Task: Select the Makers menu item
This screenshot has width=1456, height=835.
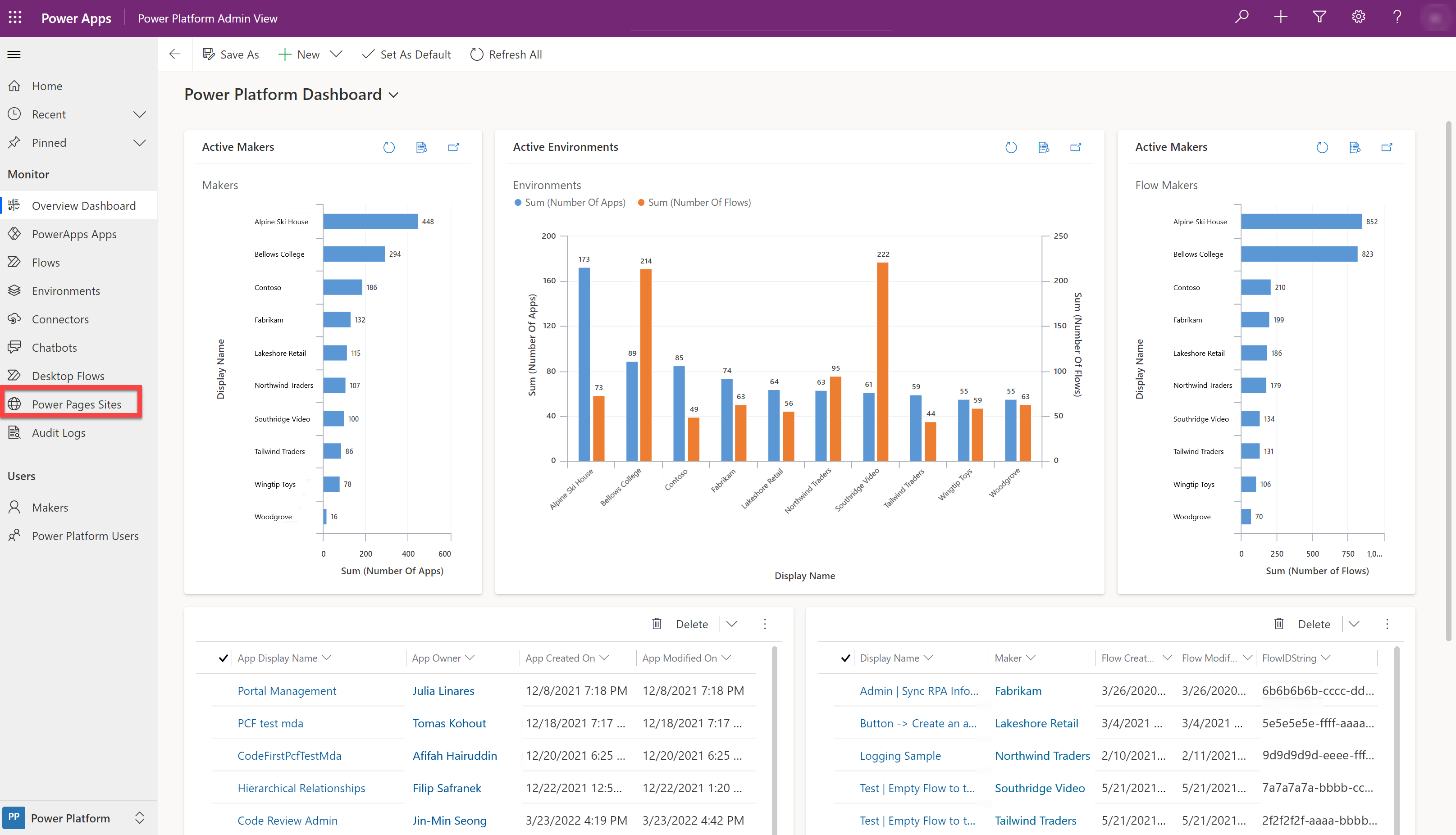Action: (x=49, y=507)
